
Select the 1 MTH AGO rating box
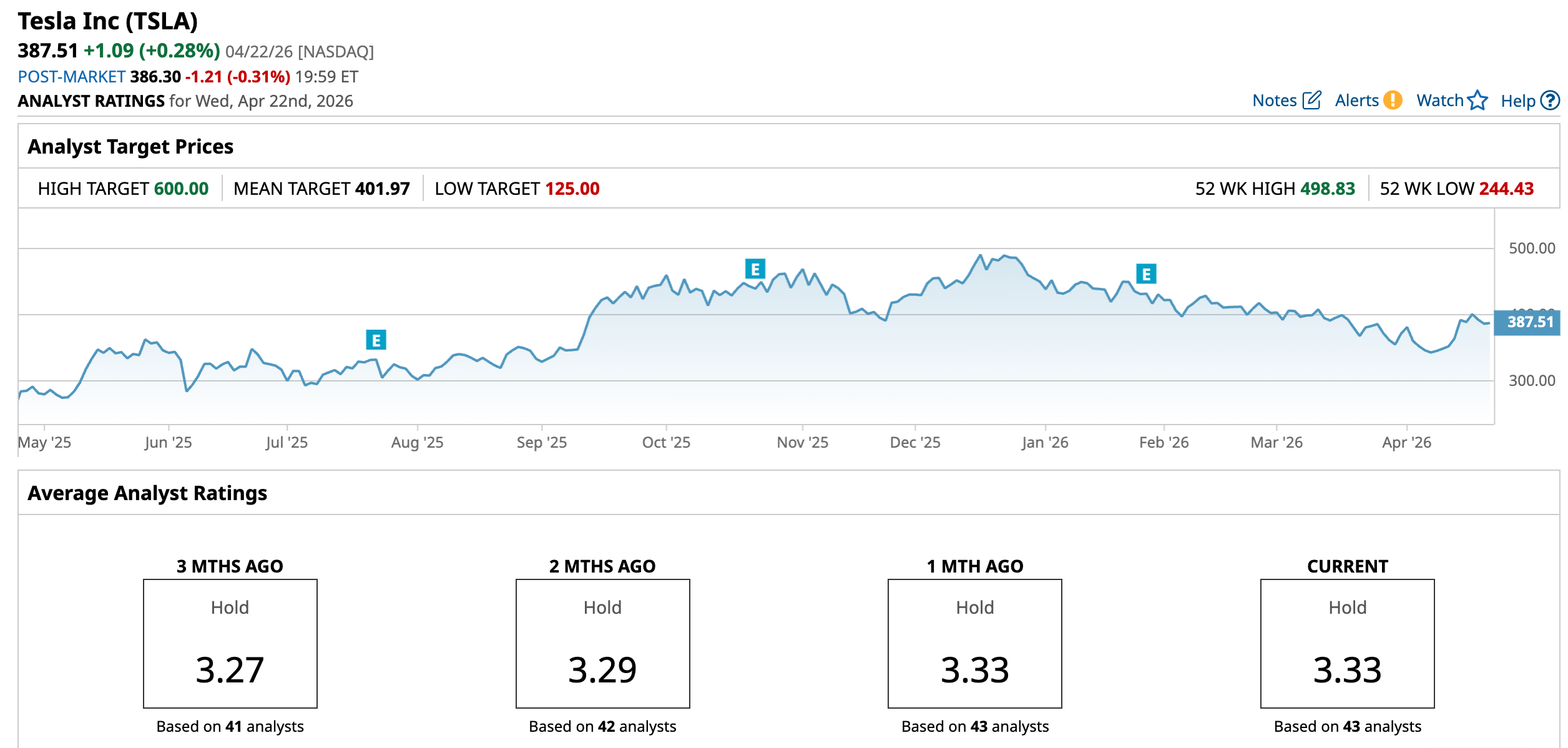click(x=974, y=643)
